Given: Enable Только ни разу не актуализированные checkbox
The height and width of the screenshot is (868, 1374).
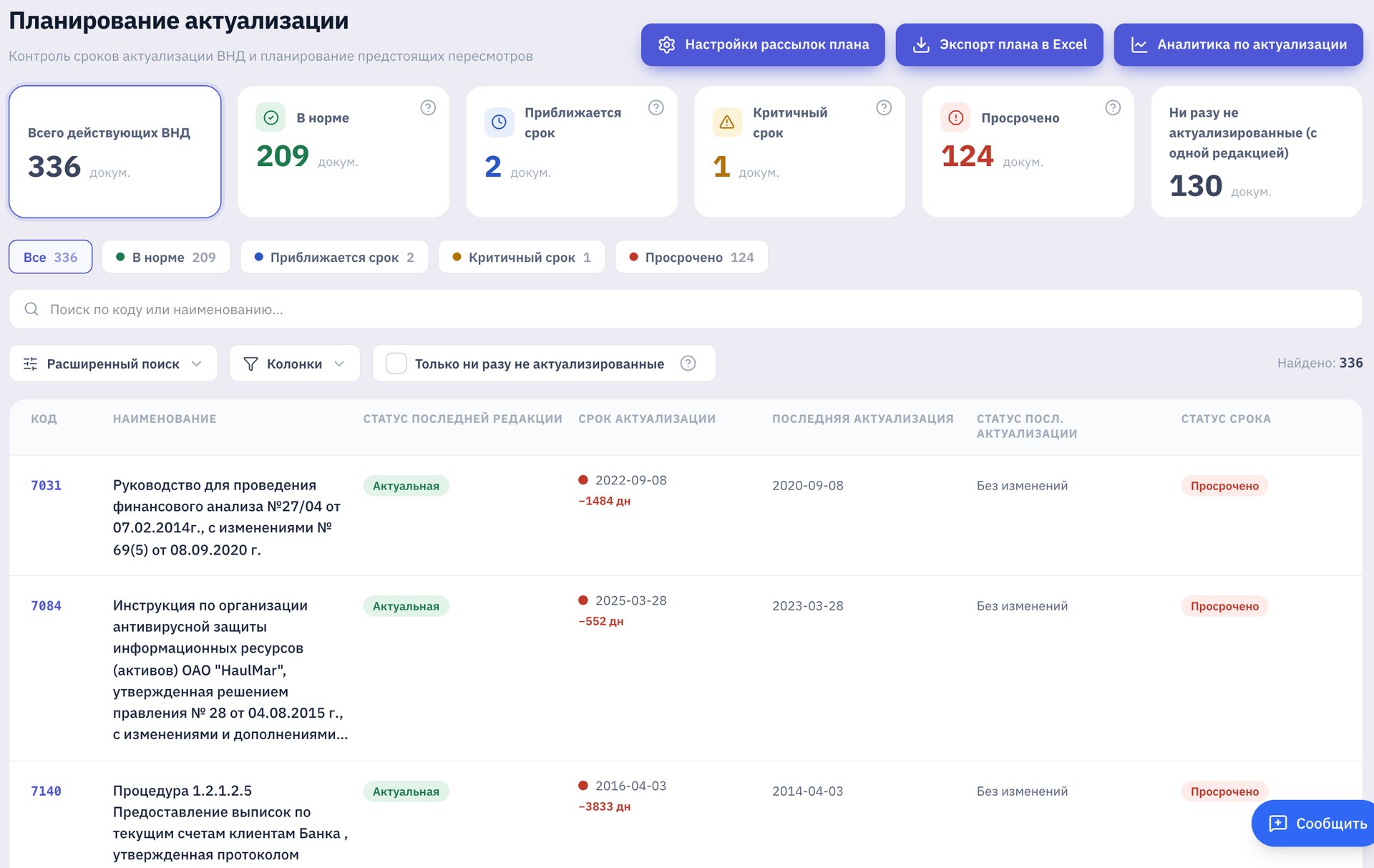Looking at the screenshot, I should tap(396, 364).
